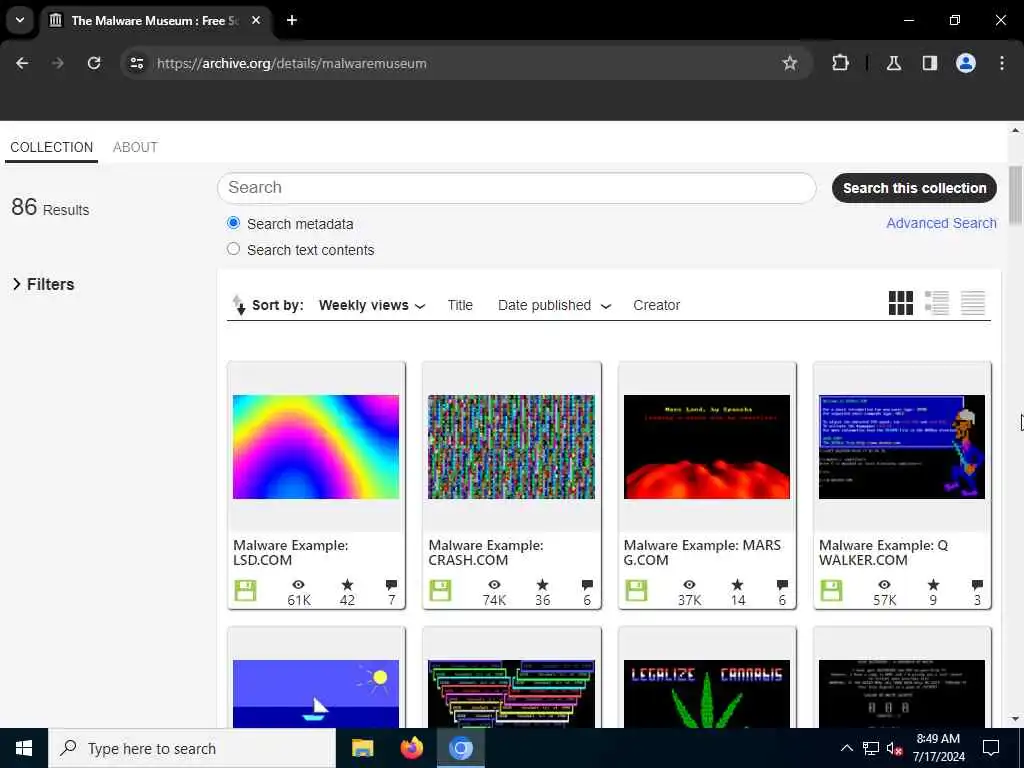Click the Search this collection button
The width and height of the screenshot is (1024, 768).
click(x=914, y=188)
